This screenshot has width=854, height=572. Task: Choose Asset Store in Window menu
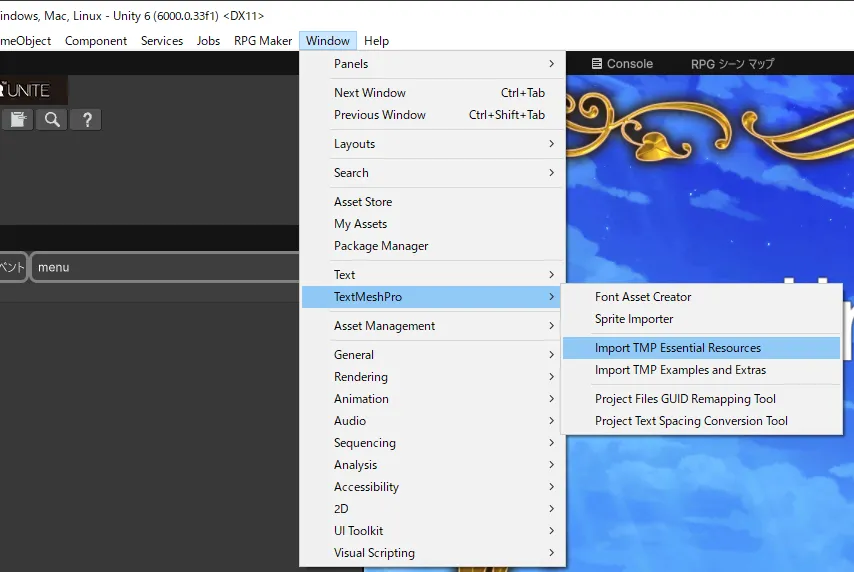(x=363, y=202)
